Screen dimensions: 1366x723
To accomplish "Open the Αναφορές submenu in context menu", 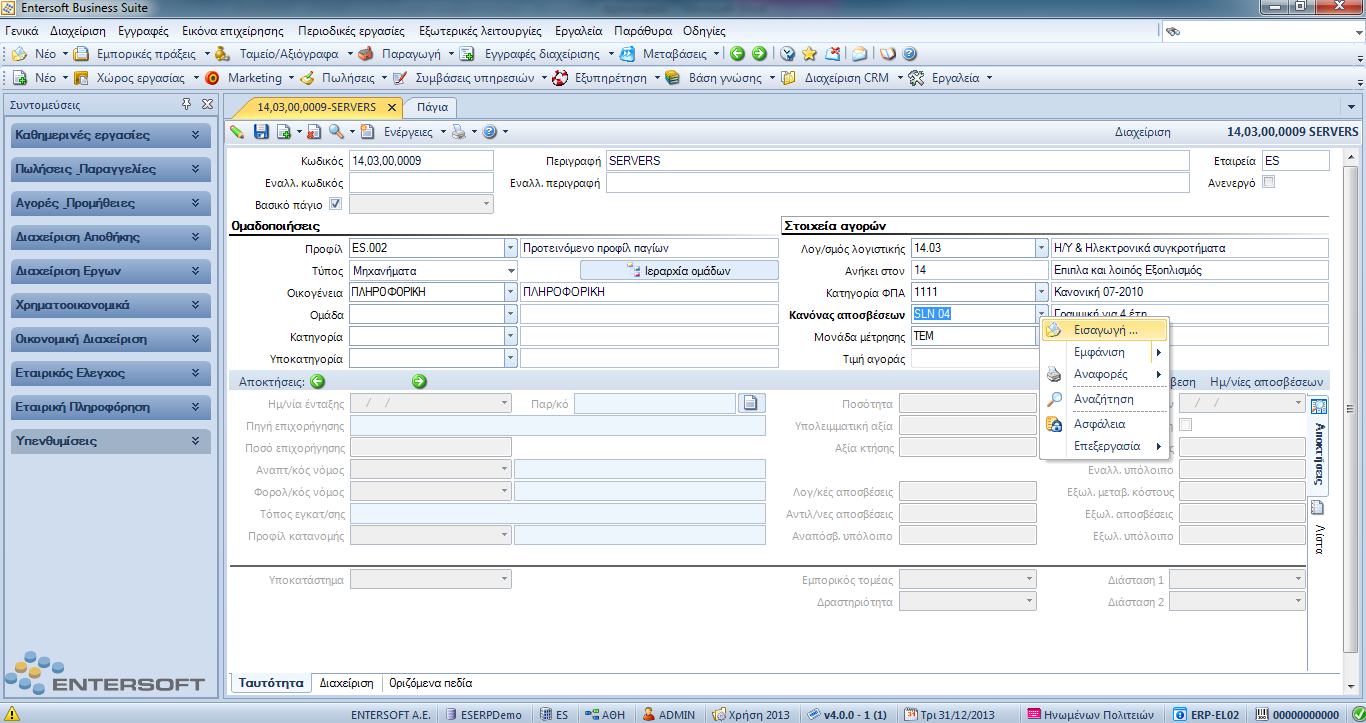I will [x=1105, y=374].
